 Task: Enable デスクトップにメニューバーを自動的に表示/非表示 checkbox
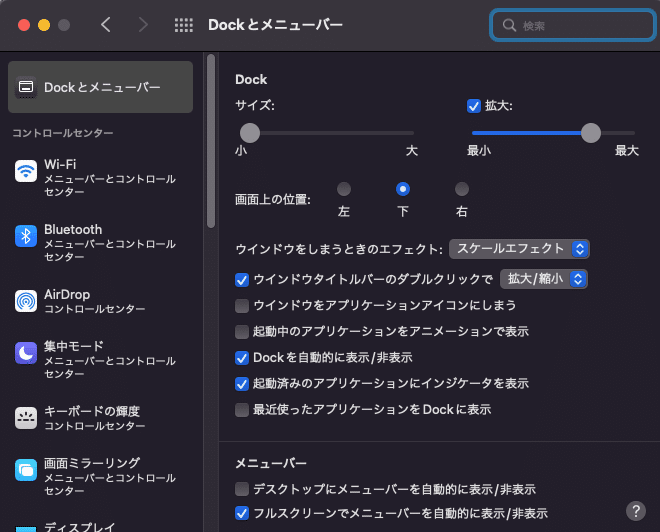click(x=242, y=489)
